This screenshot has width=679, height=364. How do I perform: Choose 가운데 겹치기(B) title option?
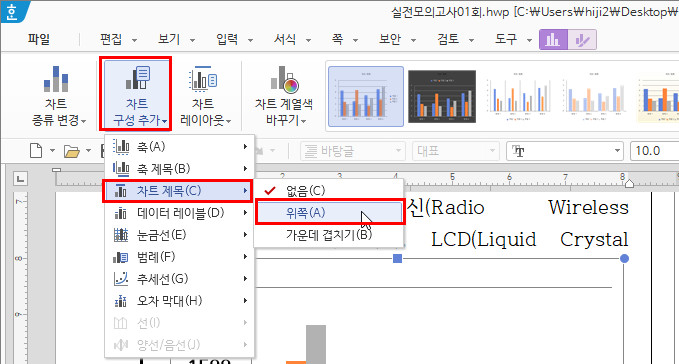329,235
